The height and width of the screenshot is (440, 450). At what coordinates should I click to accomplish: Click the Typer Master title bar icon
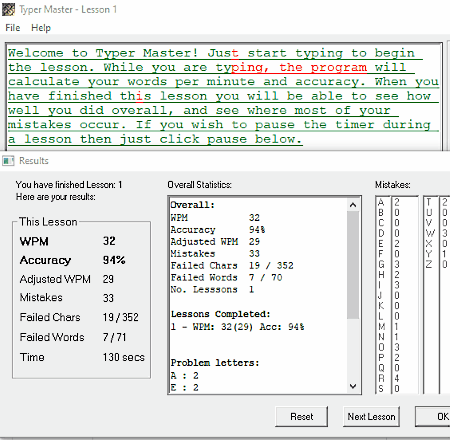click(8, 9)
